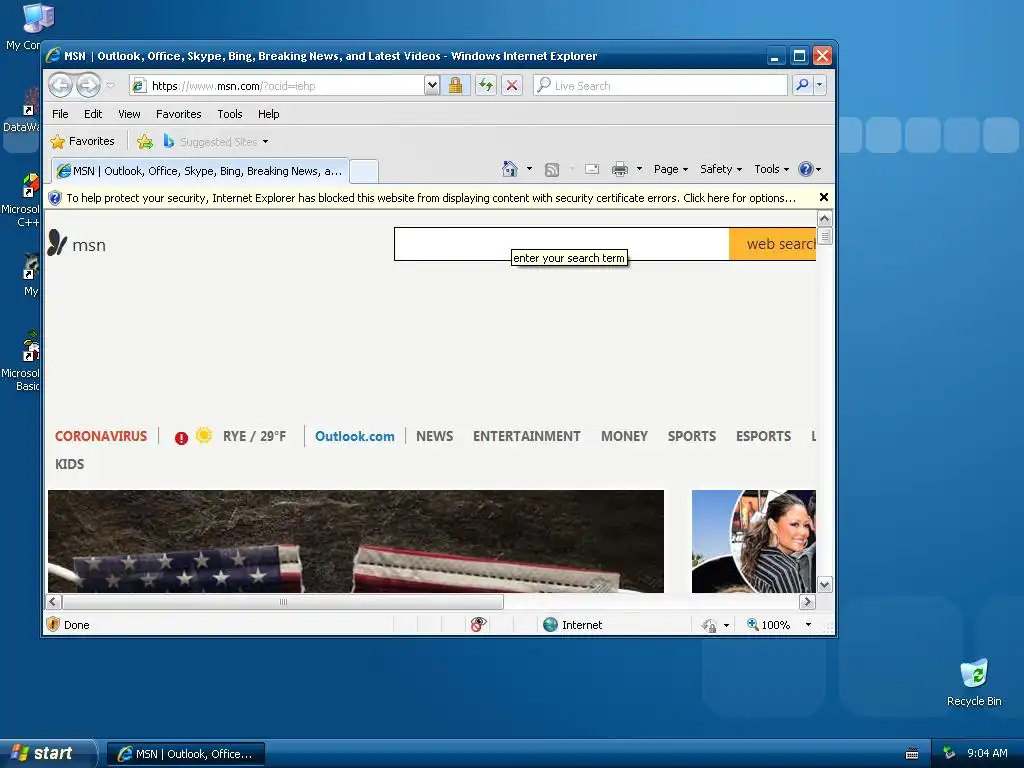Click the Windows start button
1024x768 pixels.
48,753
